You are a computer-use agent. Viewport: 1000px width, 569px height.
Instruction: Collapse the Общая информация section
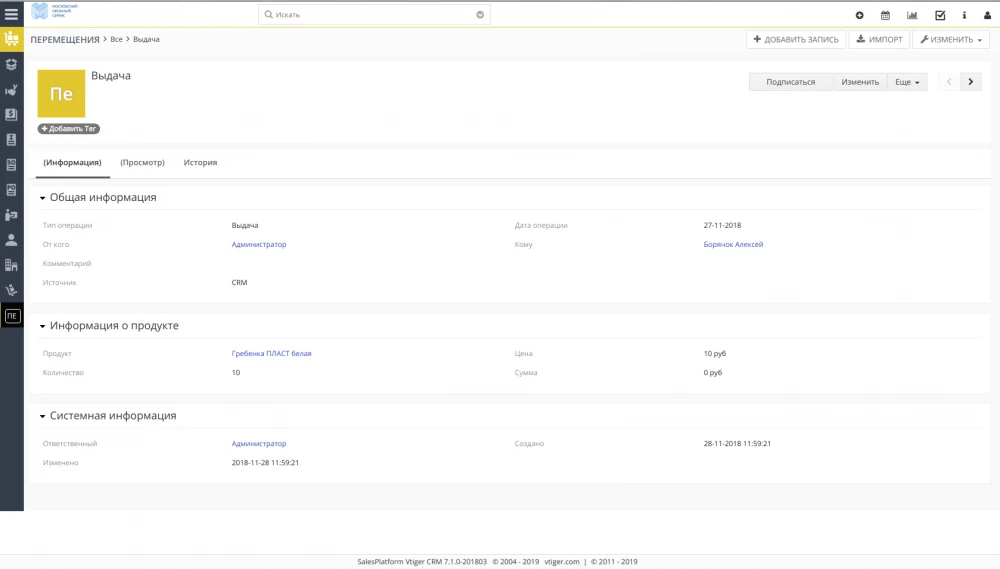click(x=43, y=198)
